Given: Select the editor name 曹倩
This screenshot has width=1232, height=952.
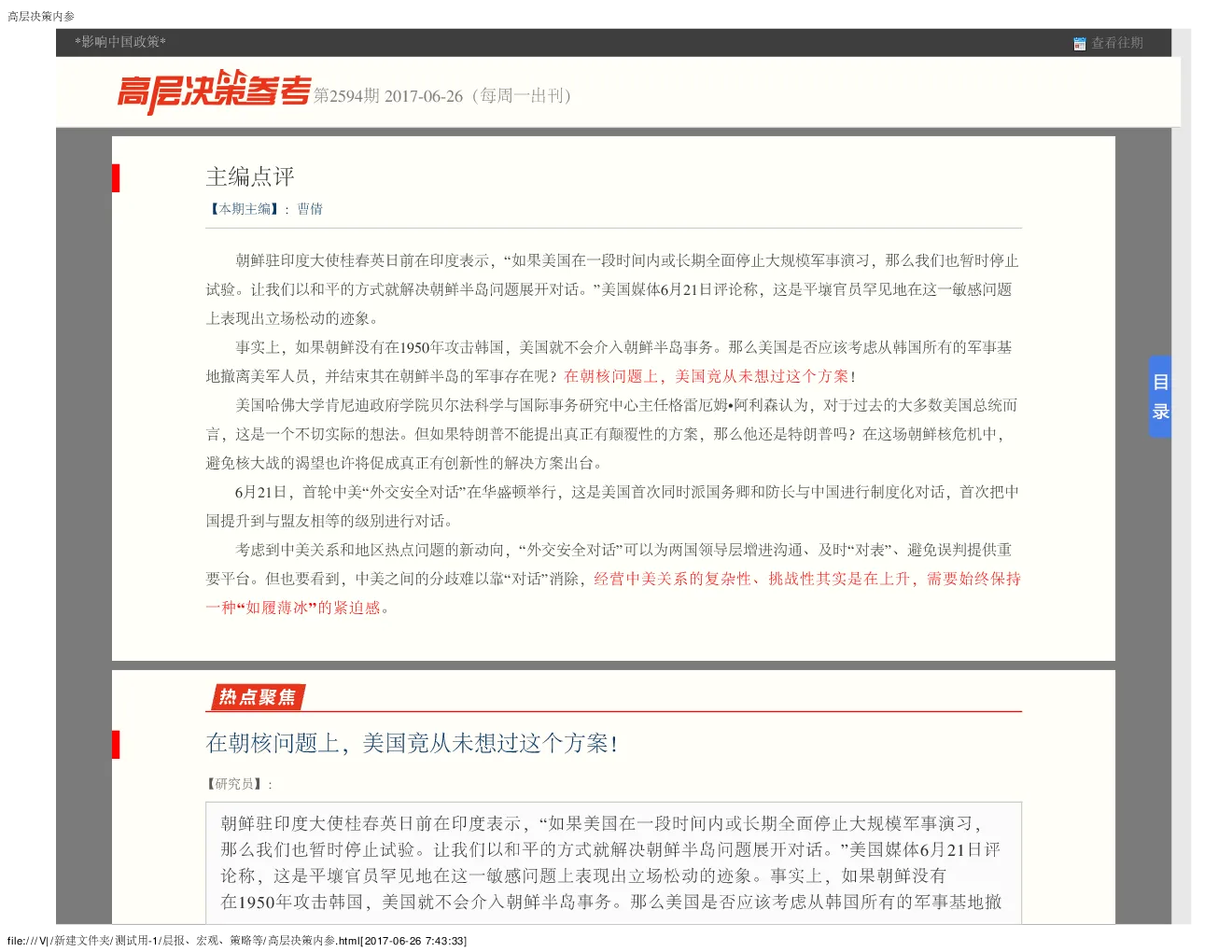Looking at the screenshot, I should (x=310, y=209).
